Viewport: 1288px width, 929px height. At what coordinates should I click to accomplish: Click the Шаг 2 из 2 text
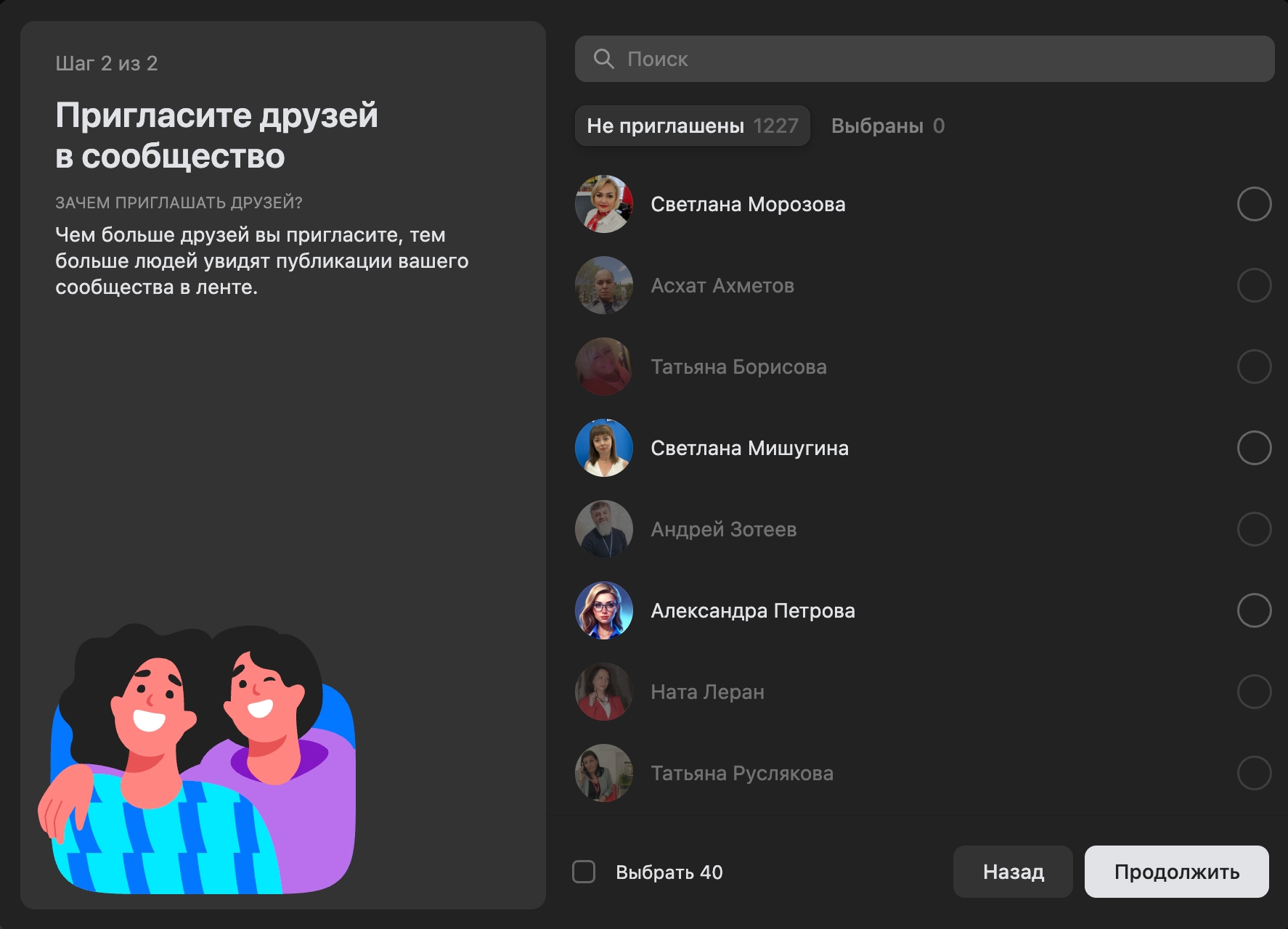tap(107, 64)
